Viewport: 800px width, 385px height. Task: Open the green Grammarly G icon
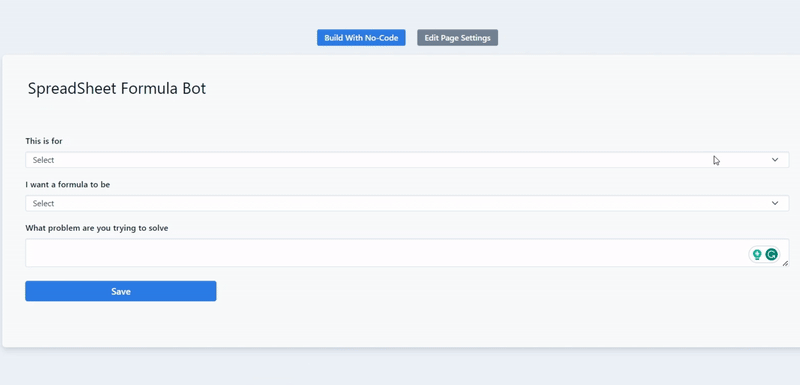[x=772, y=254]
